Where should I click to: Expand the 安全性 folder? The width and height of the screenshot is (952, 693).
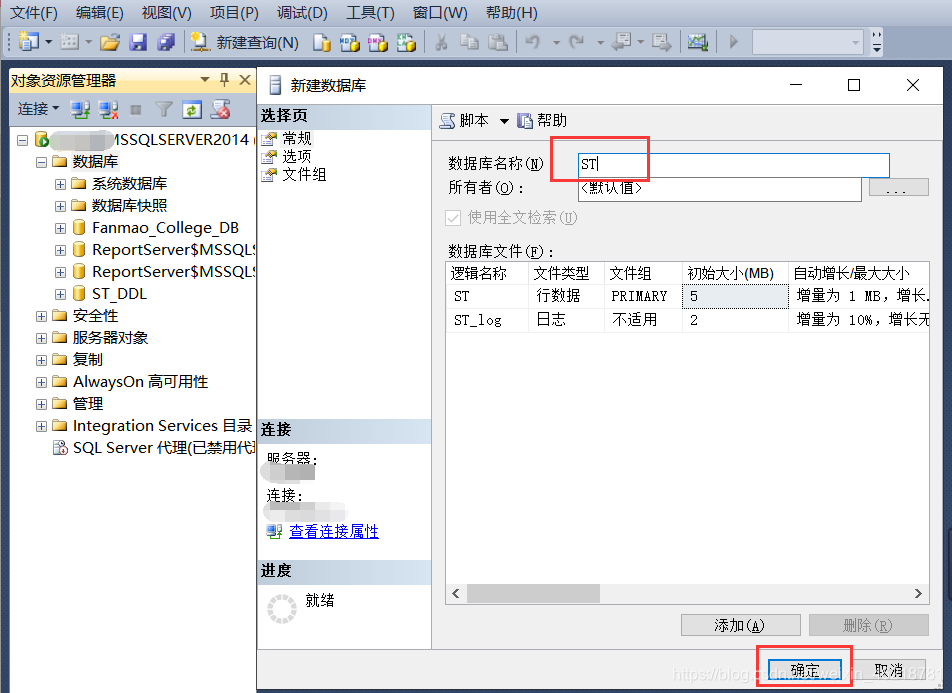[41, 316]
